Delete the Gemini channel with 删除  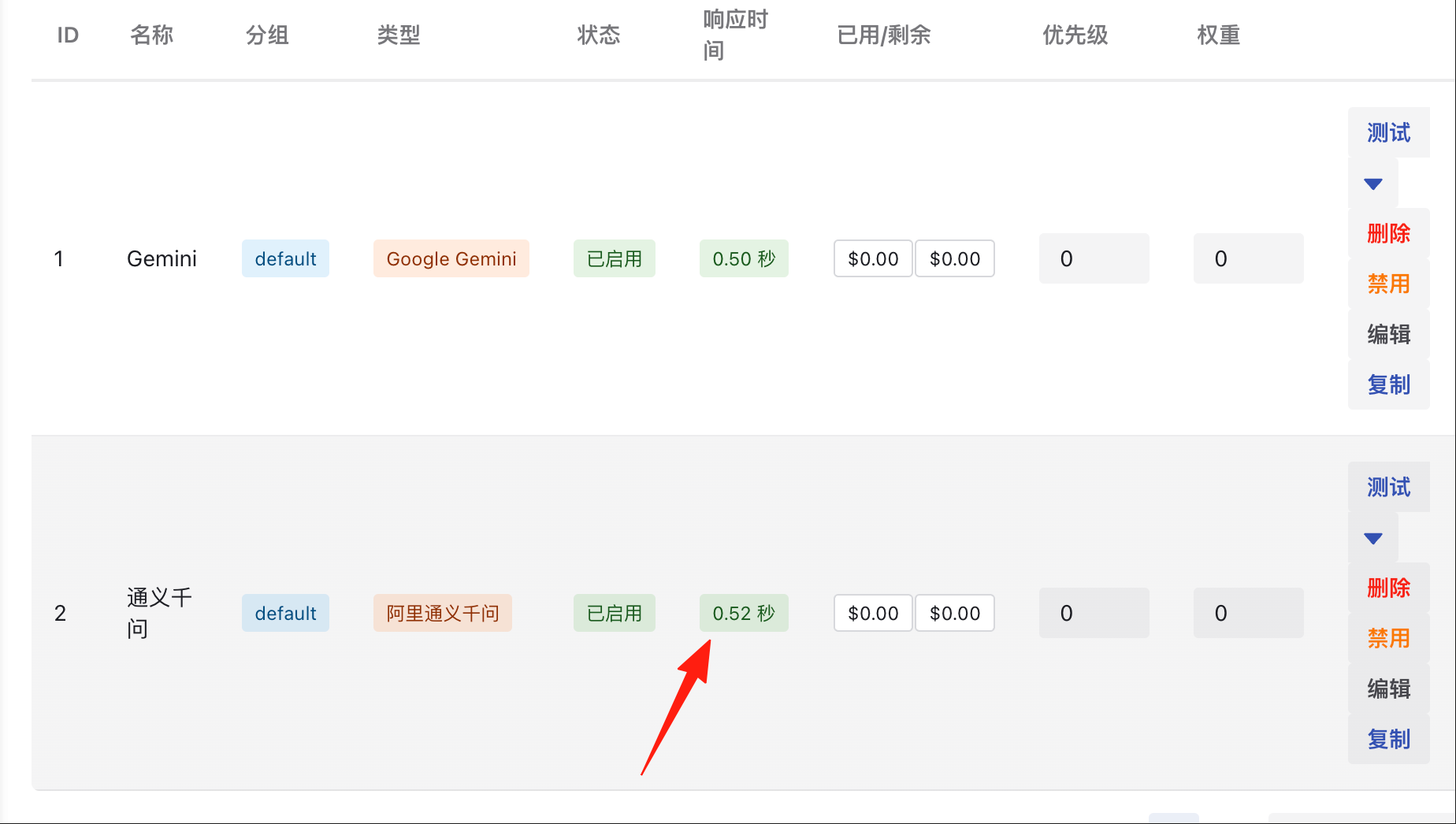(x=1388, y=233)
